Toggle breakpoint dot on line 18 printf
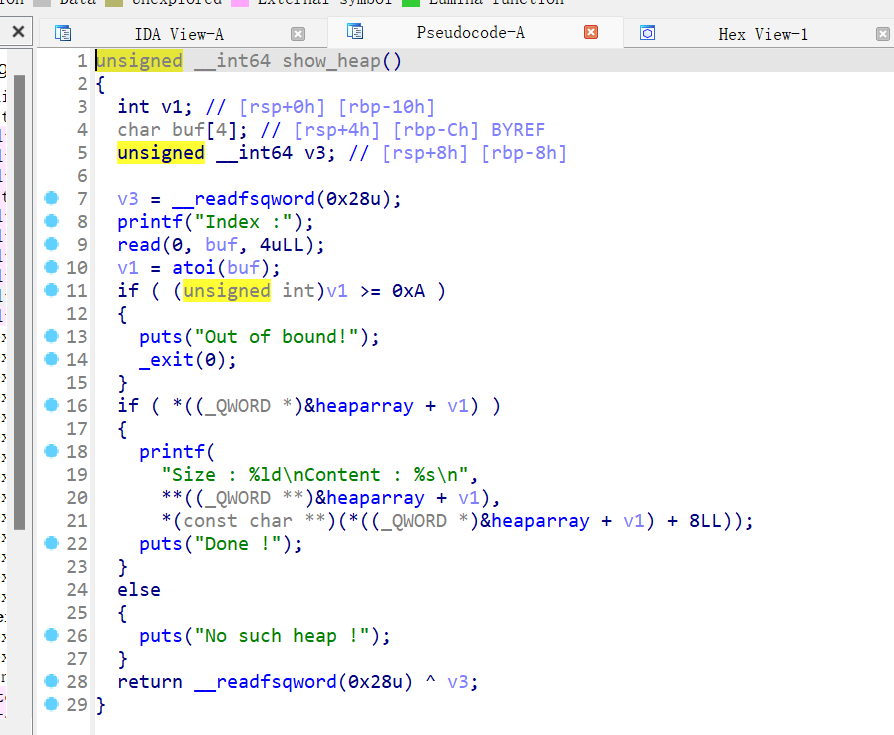 pos(52,451)
